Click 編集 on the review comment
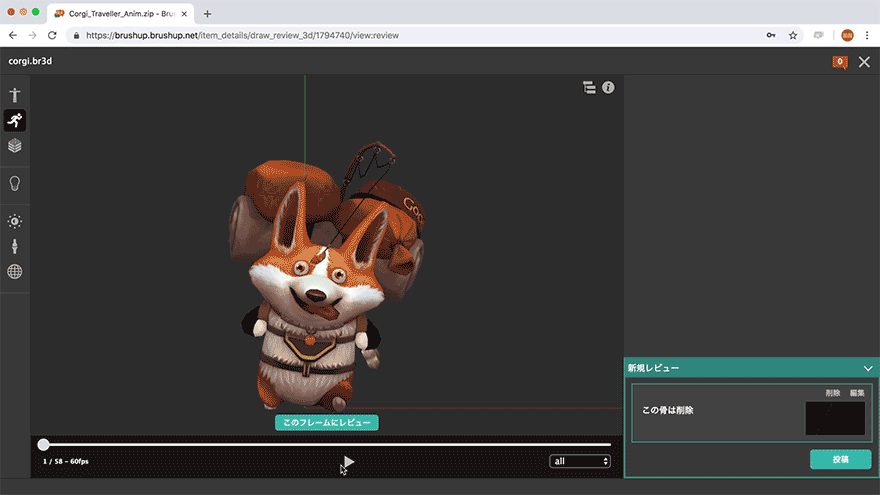880x495 pixels. (x=857, y=393)
